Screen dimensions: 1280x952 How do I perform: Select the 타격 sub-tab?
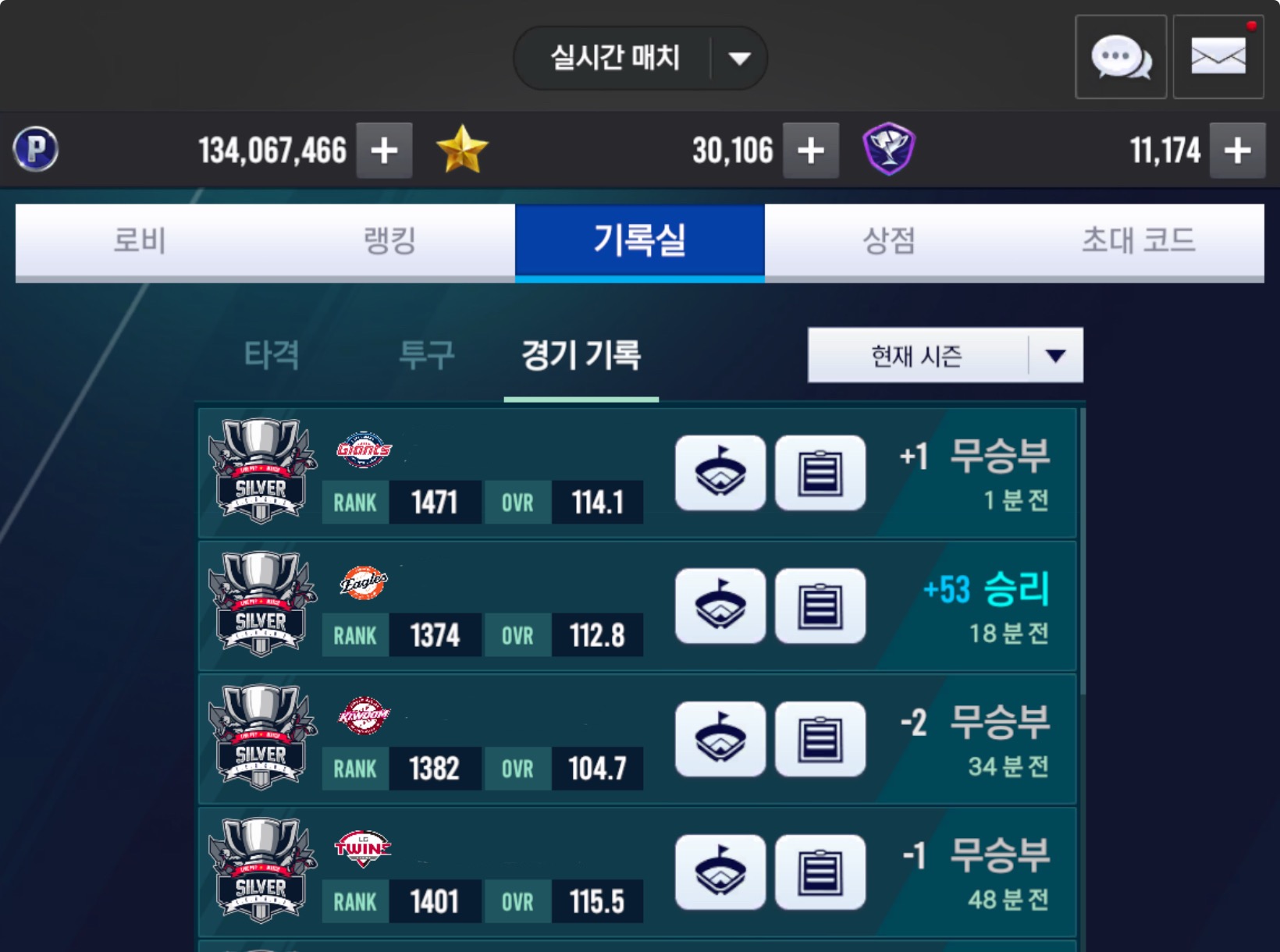(x=272, y=355)
